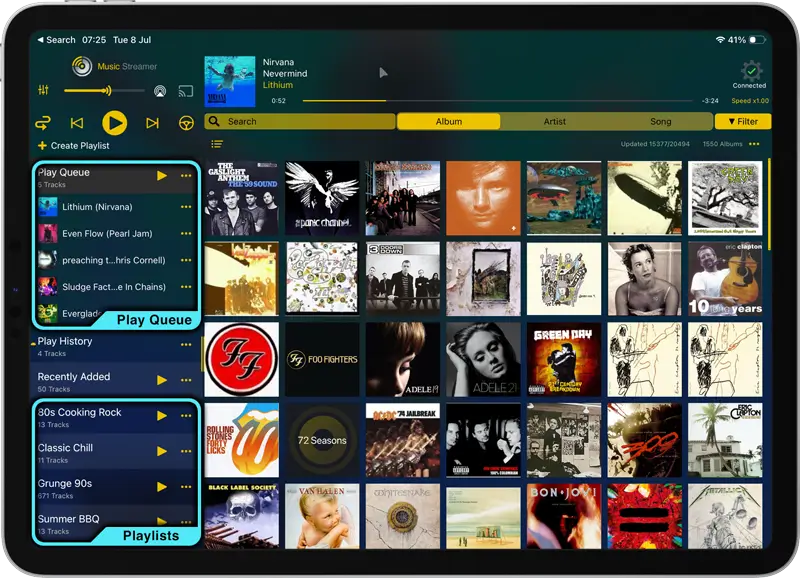
Task: Open options for the Sludge Factory track
Action: (186, 287)
